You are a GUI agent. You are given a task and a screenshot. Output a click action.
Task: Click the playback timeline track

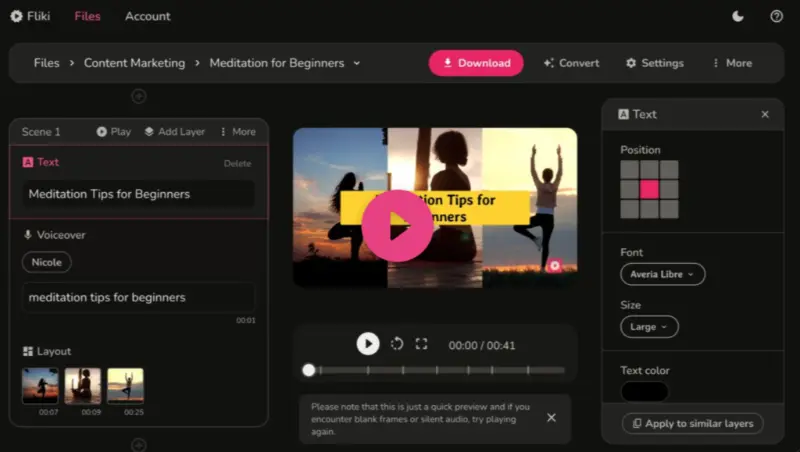436,370
